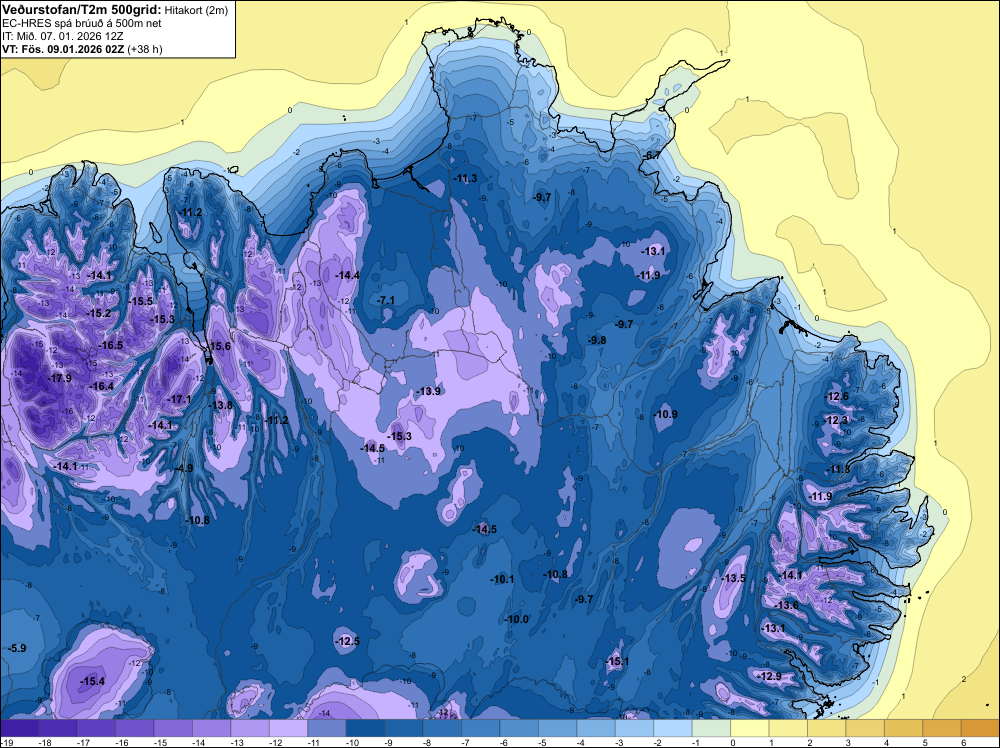1000x748 pixels.
Task: Click the -4.9 temperature value
Action: [x=184, y=468]
